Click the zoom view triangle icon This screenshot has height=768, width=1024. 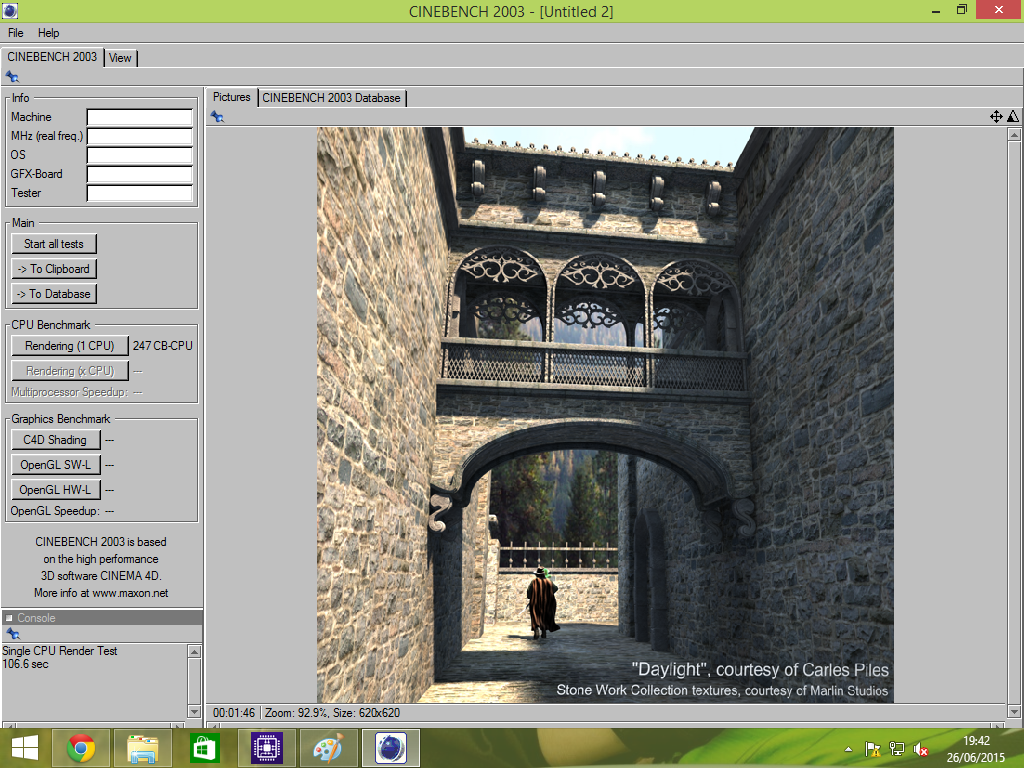click(x=1013, y=117)
